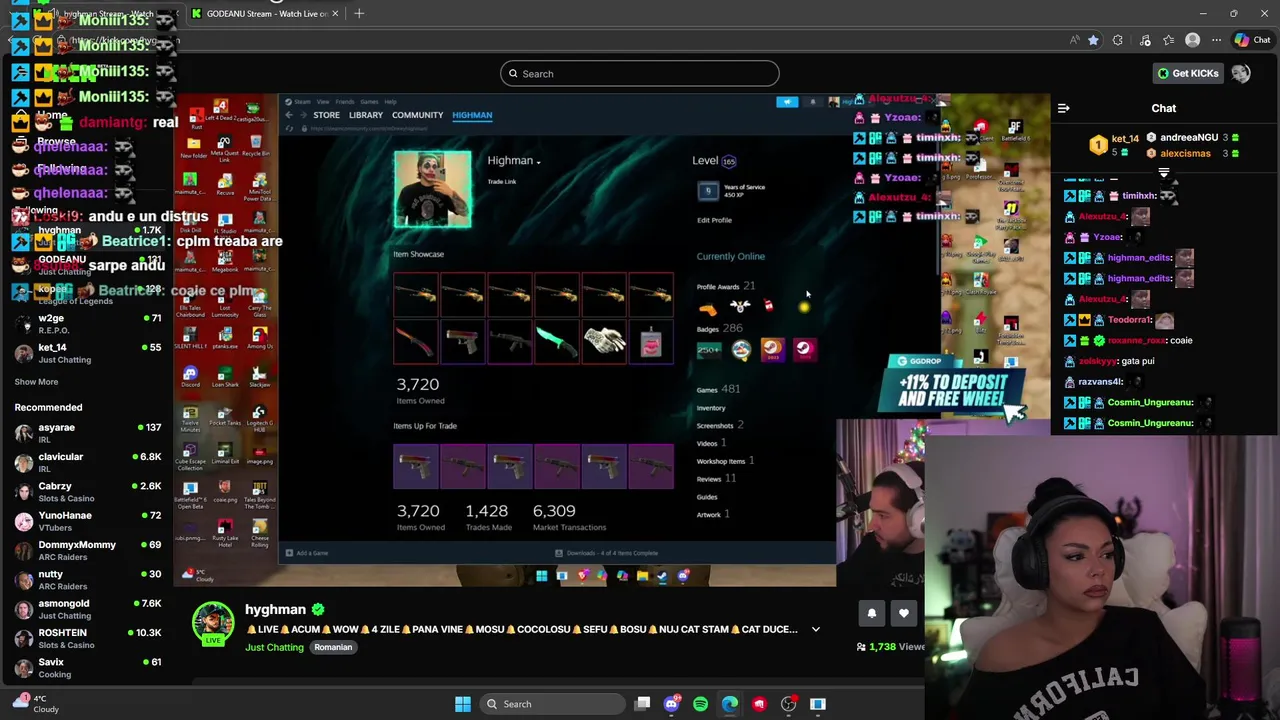Open the Just Chatting category link
The width and height of the screenshot is (1280, 720).
pyautogui.click(x=274, y=647)
